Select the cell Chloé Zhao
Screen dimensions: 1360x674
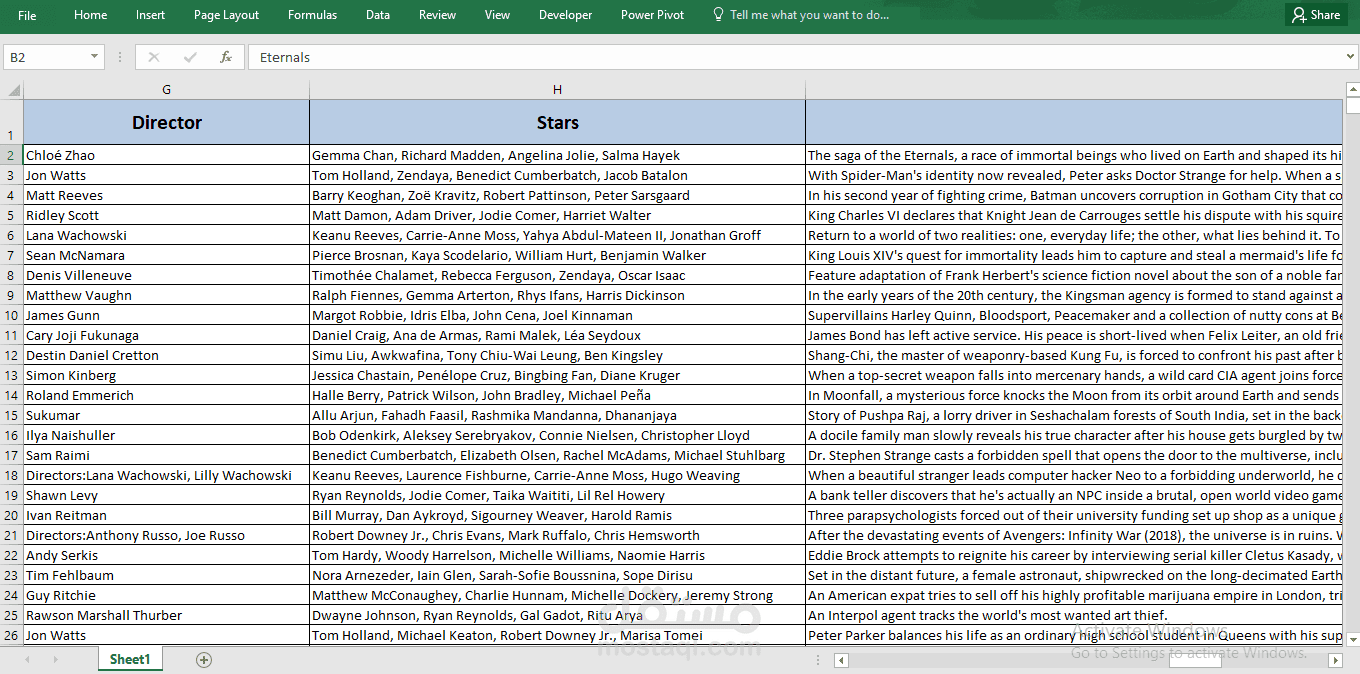166,155
